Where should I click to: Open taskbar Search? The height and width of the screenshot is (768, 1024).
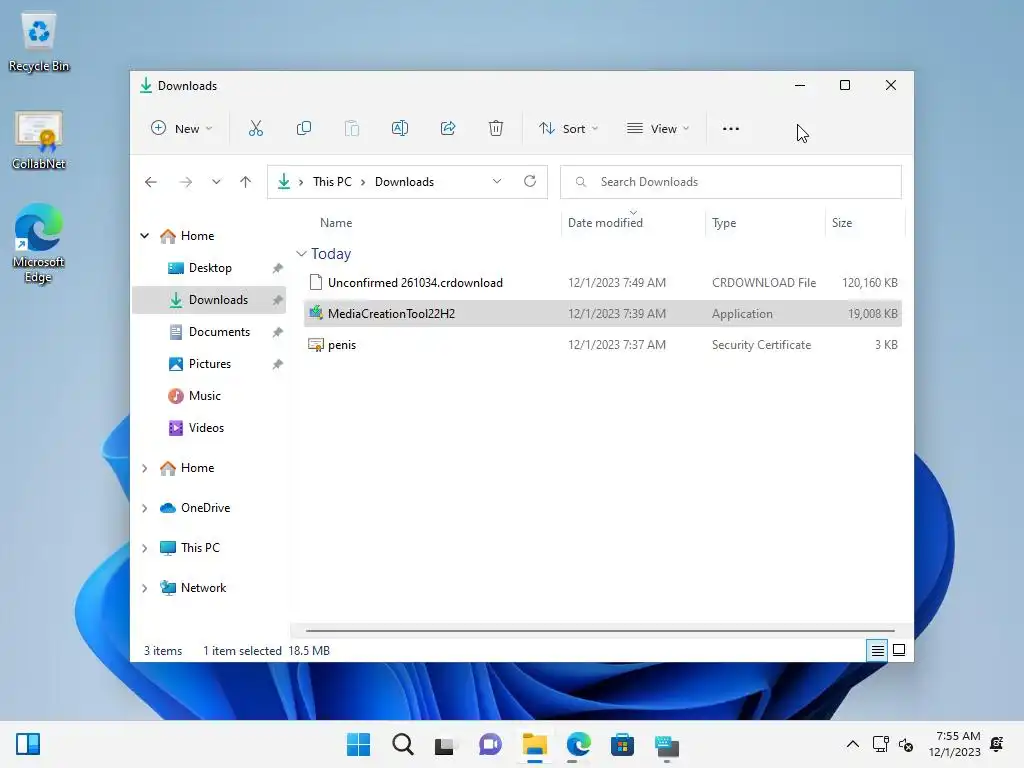pos(403,744)
